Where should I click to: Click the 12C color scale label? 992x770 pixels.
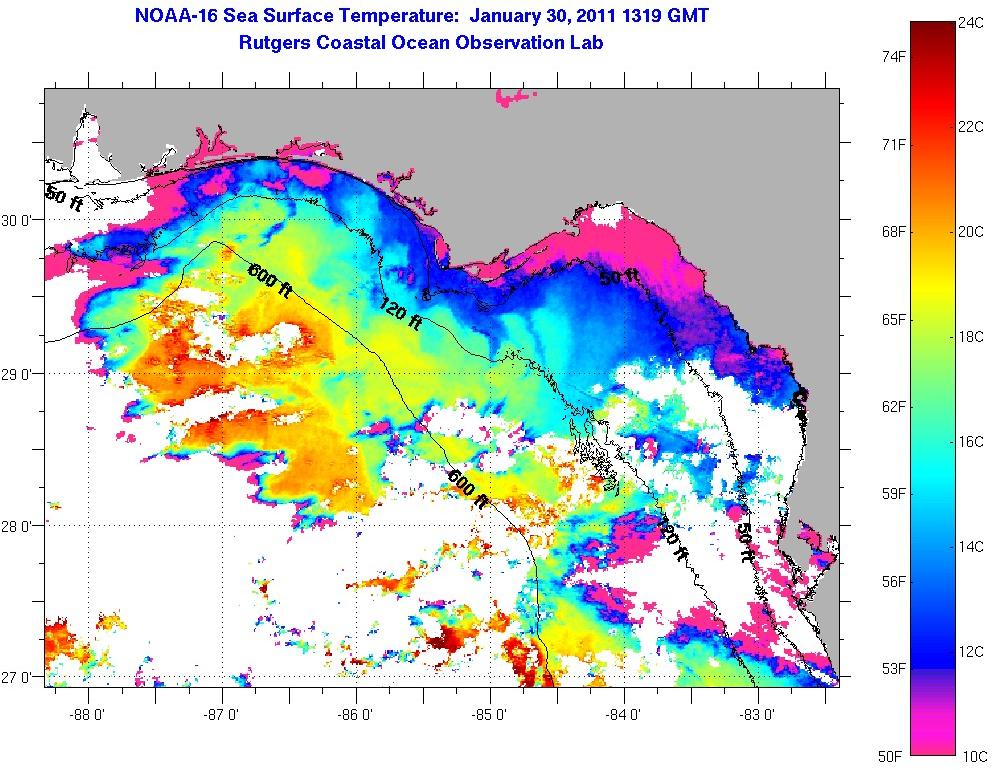971,652
